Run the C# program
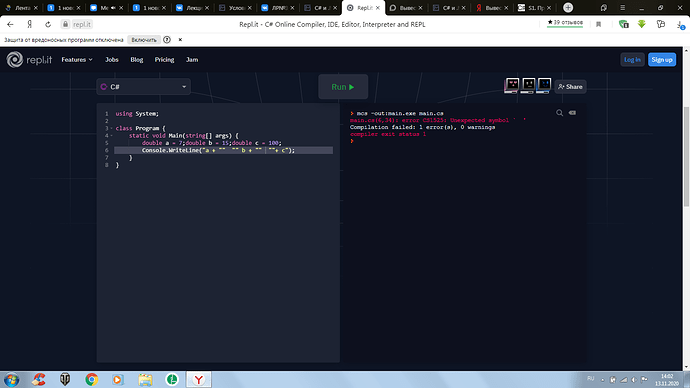Viewport: 690px width, 388px height. [x=343, y=87]
